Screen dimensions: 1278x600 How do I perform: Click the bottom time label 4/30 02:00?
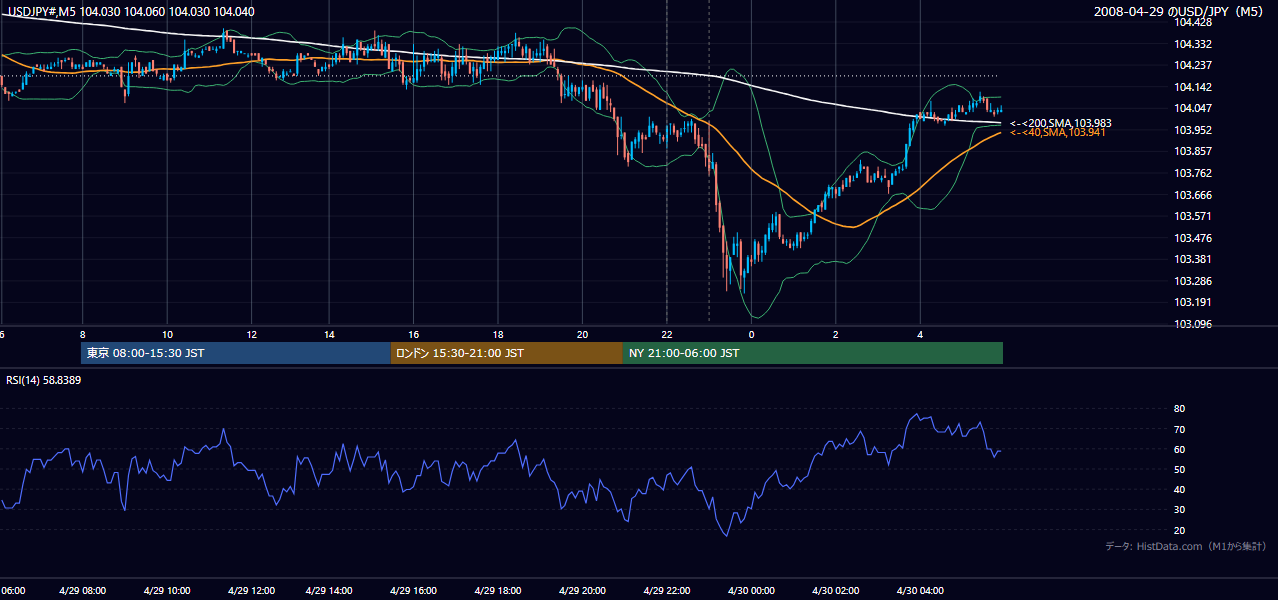(x=836, y=591)
